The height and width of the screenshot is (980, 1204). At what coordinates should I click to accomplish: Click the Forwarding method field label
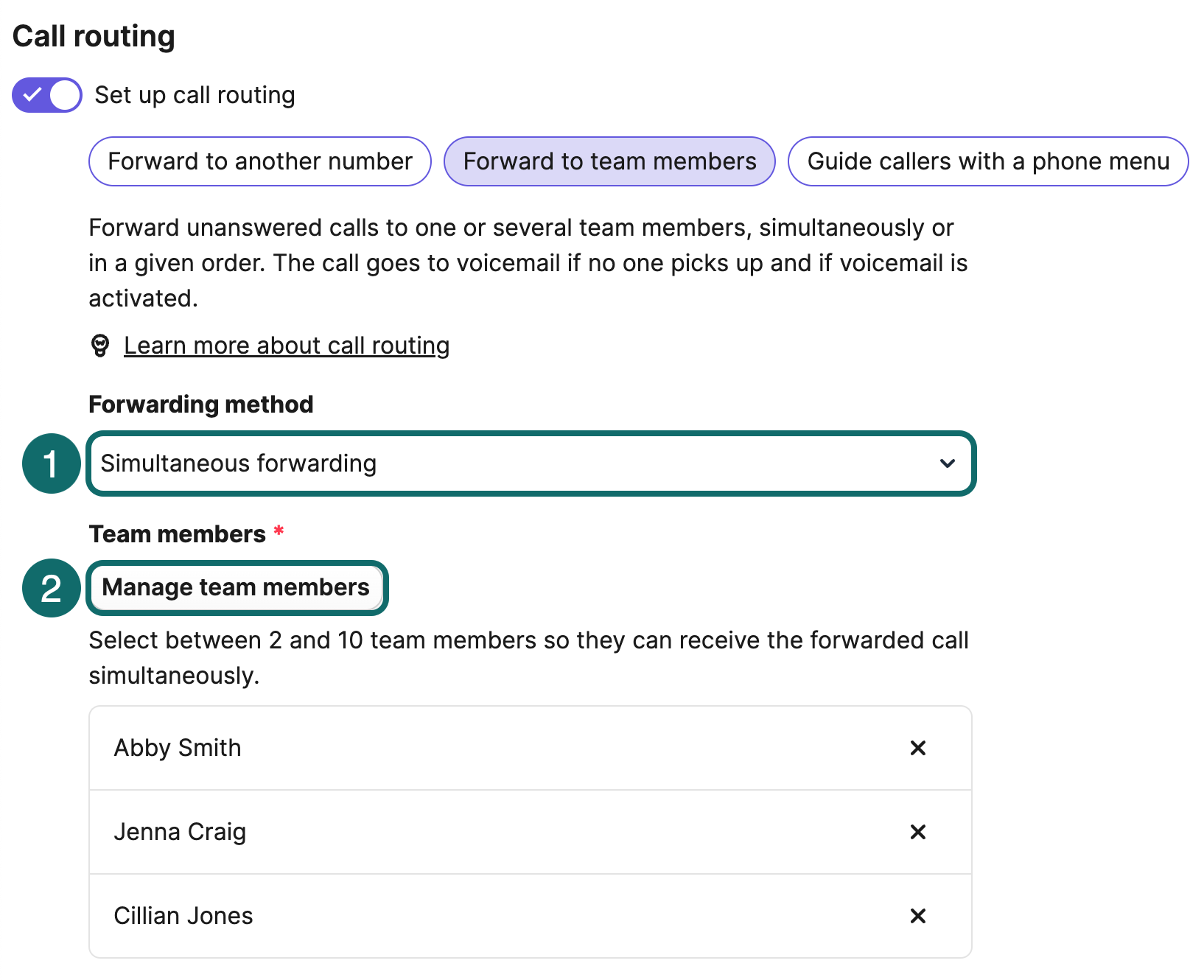coord(201,405)
